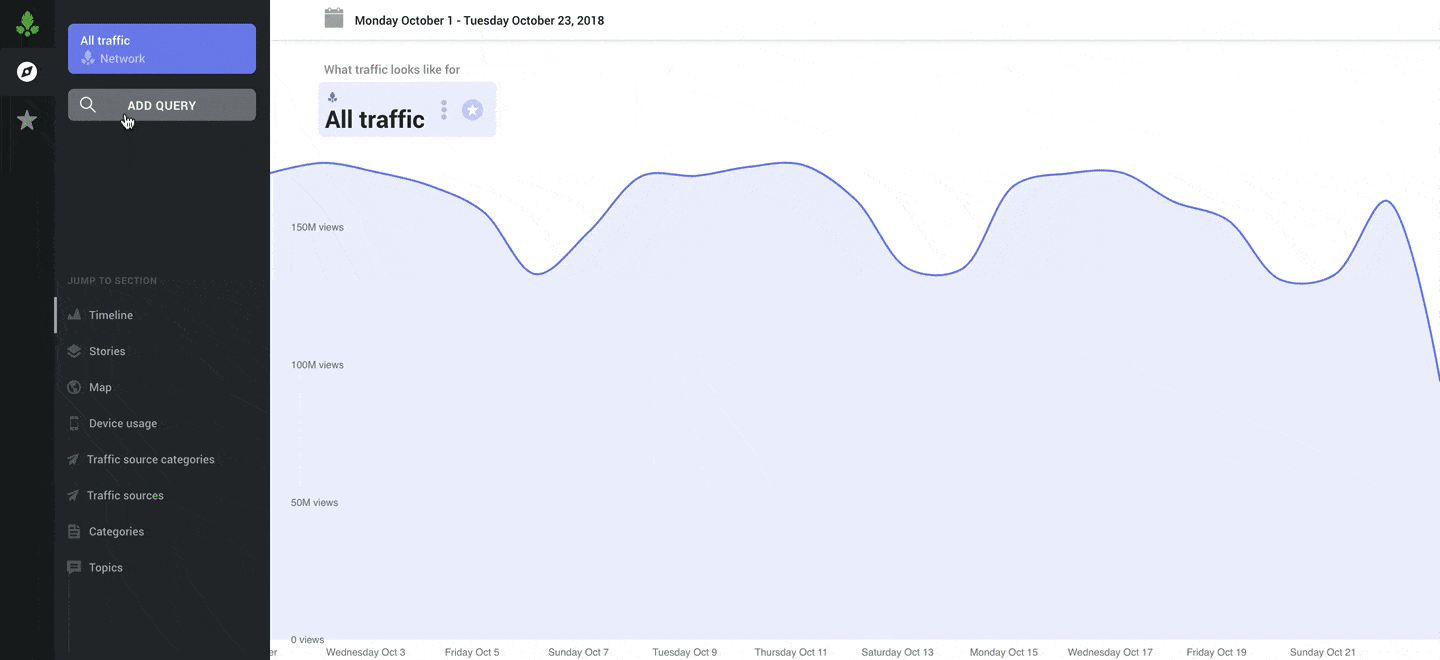Jump to the Topics section

click(106, 567)
